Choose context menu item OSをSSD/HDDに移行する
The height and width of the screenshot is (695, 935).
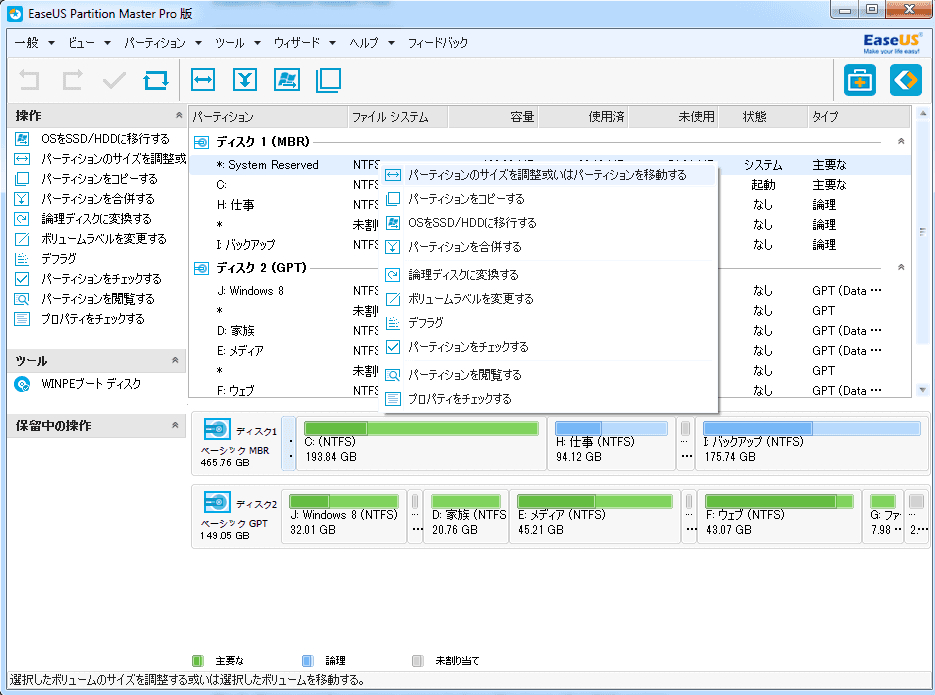548,223
